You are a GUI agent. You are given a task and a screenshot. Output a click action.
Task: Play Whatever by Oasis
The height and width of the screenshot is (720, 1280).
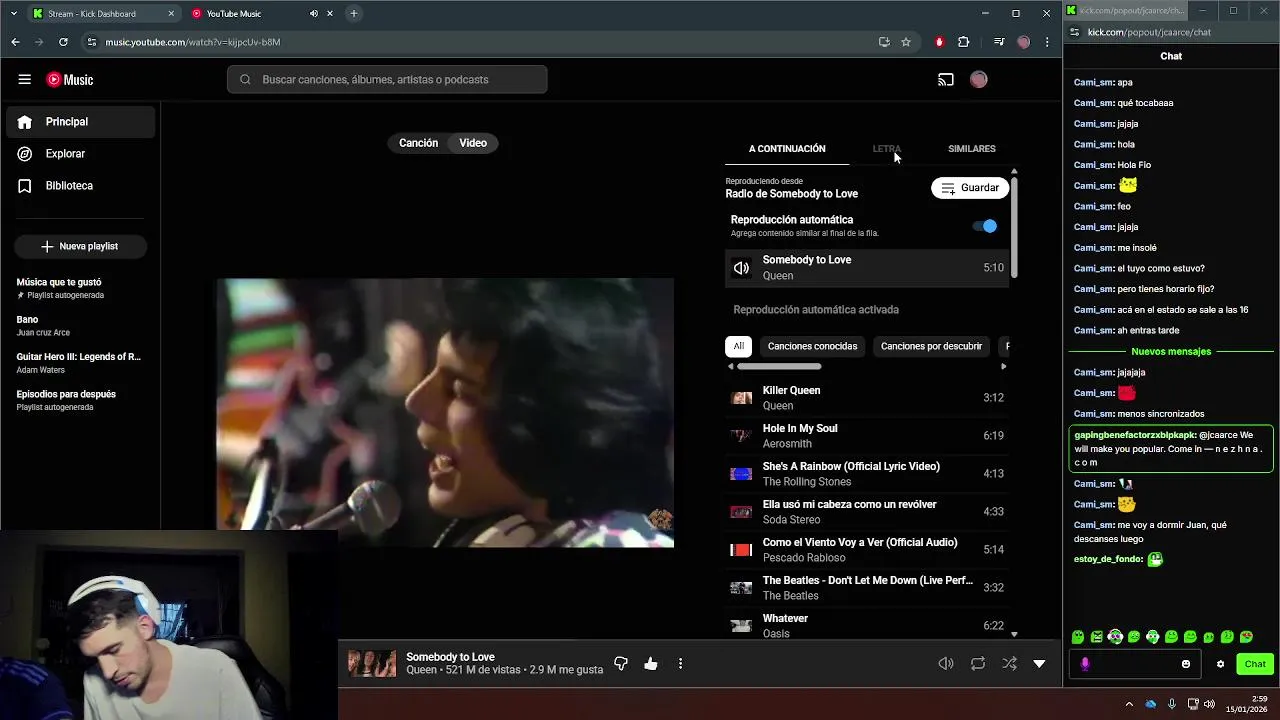coord(867,625)
